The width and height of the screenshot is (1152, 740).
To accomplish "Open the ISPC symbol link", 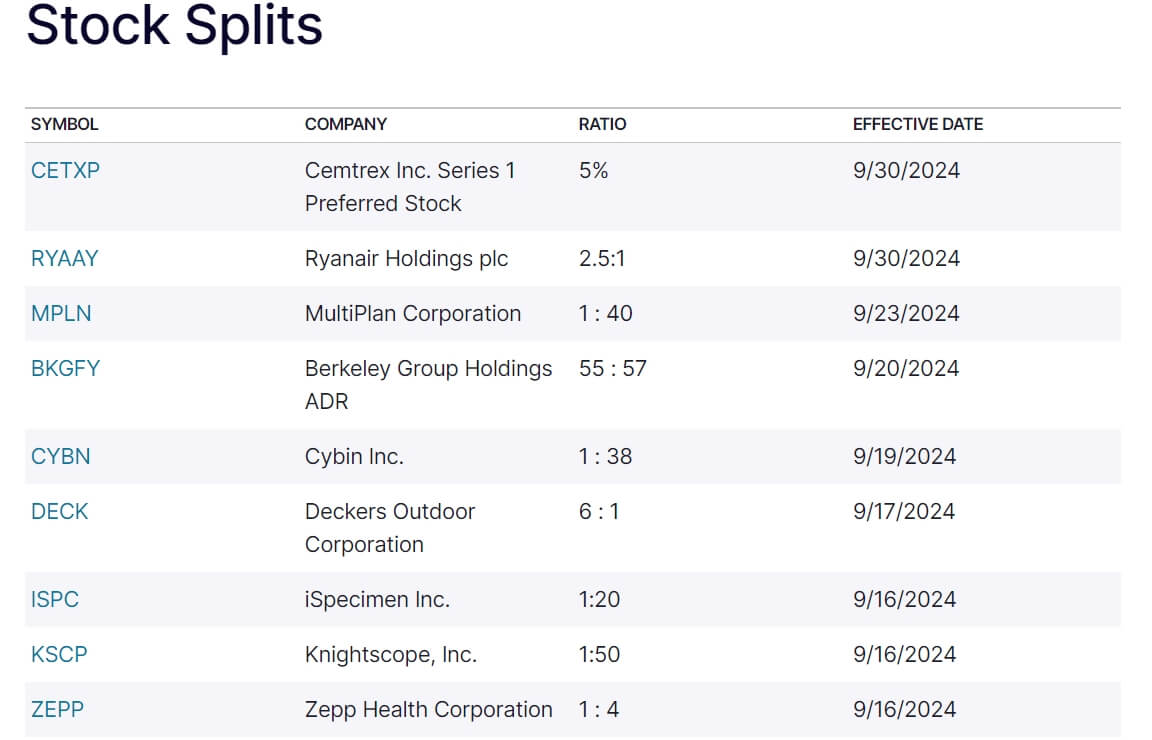I will click(54, 600).
